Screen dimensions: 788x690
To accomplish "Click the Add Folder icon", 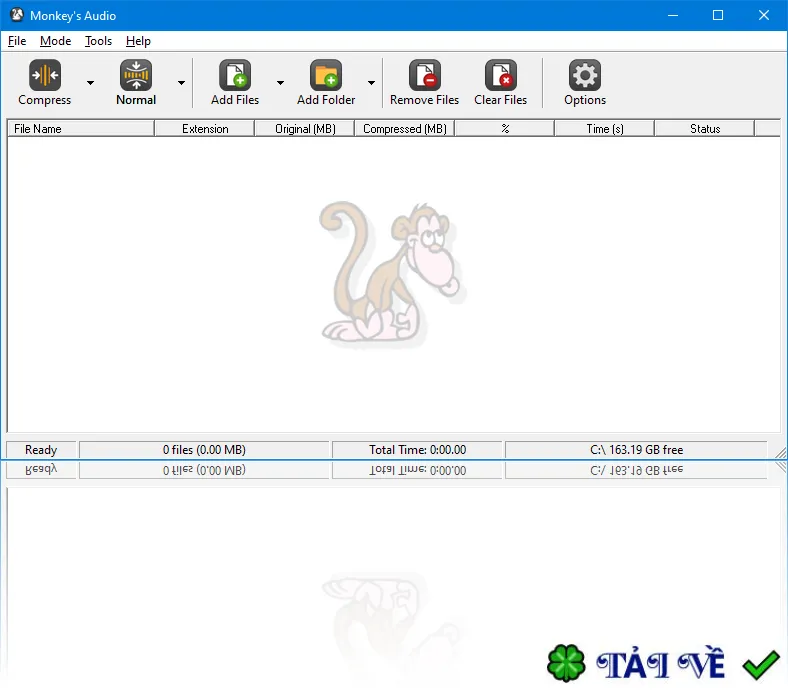I will (326, 75).
